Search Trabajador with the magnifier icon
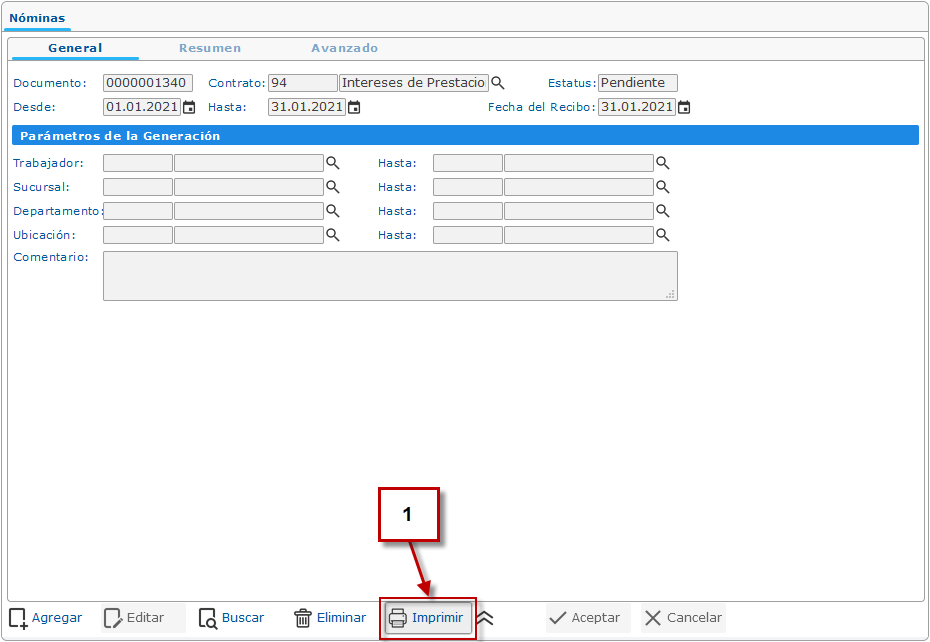Viewport: 930px width, 642px height. click(333, 163)
